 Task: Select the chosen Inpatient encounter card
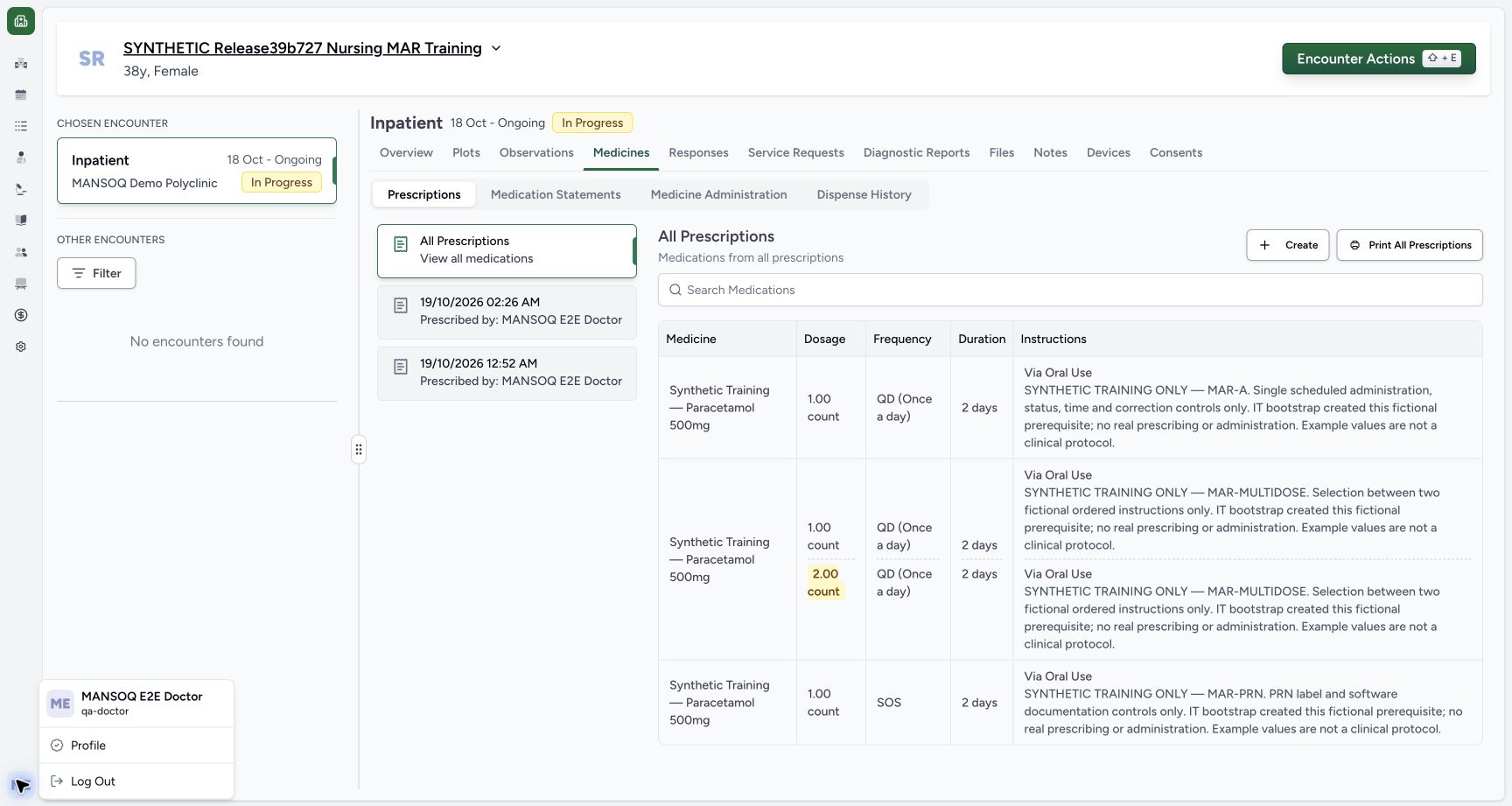tap(197, 171)
